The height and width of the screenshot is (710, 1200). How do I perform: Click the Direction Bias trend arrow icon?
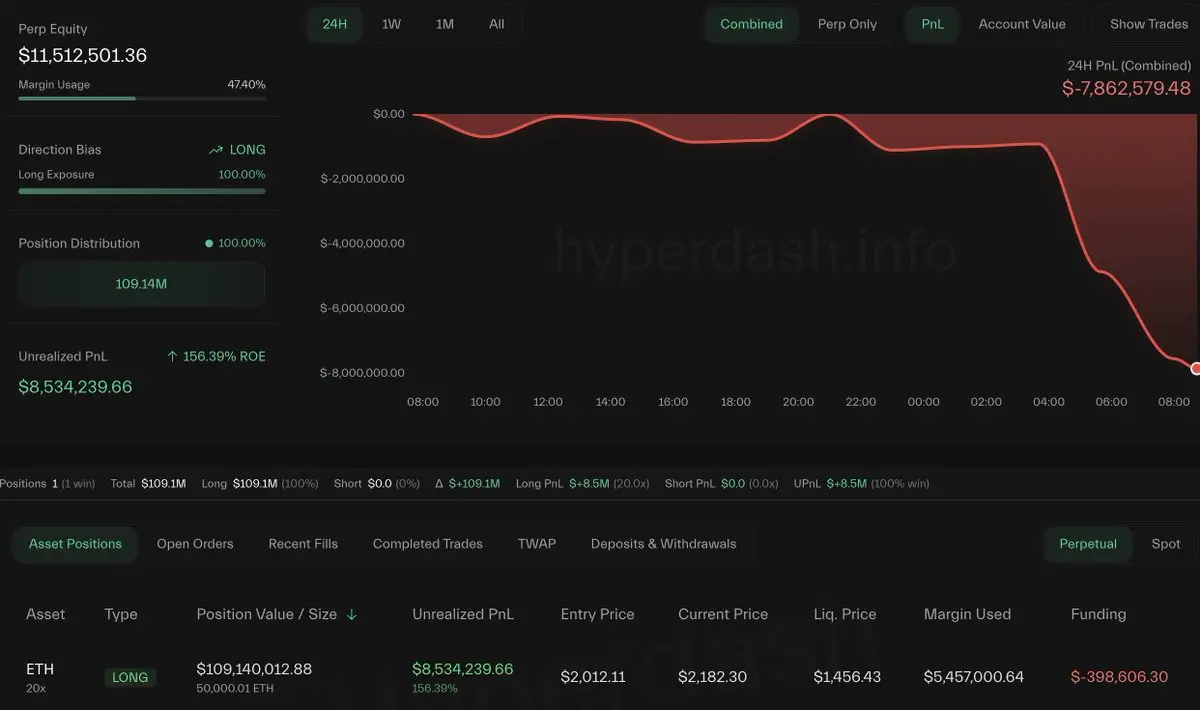pos(215,150)
